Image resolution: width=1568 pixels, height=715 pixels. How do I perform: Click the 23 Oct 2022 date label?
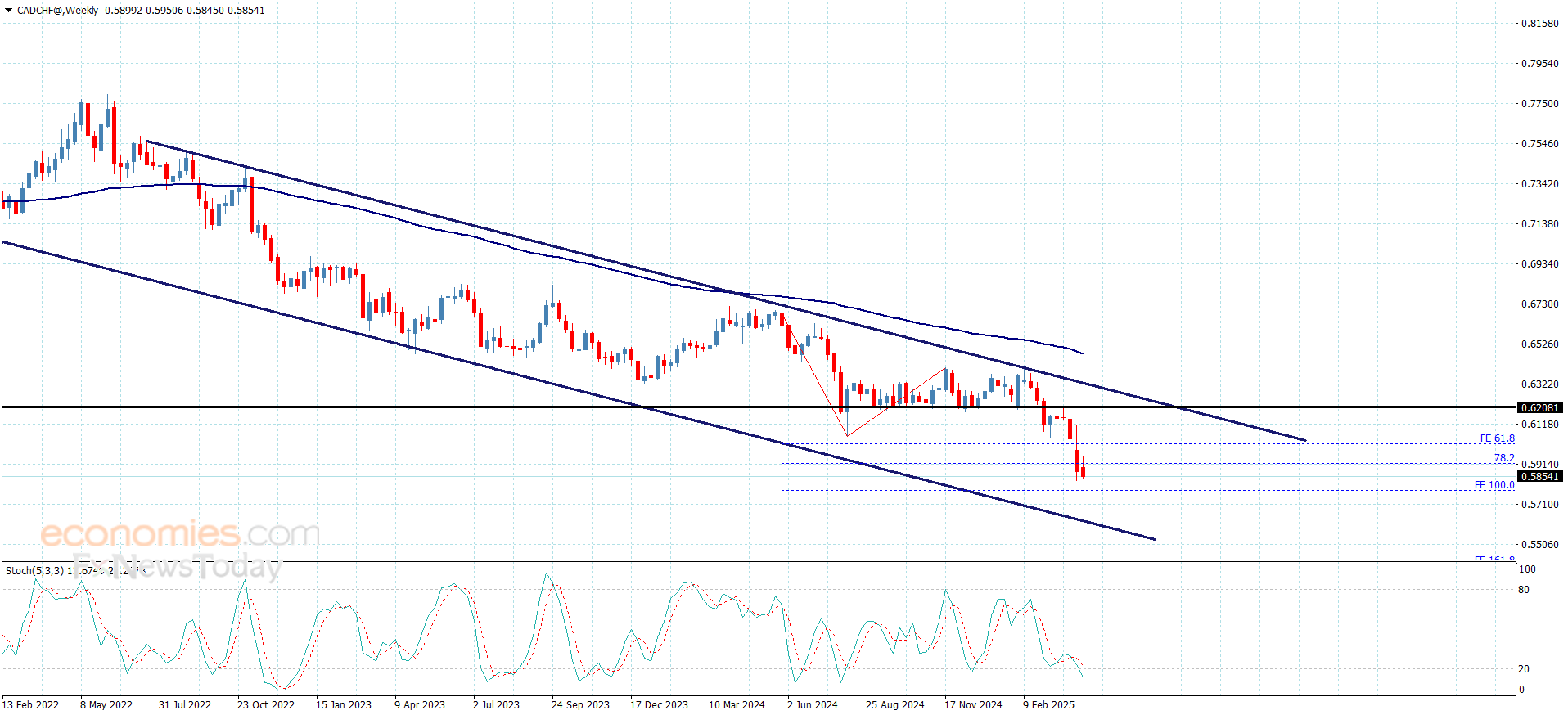click(x=266, y=705)
